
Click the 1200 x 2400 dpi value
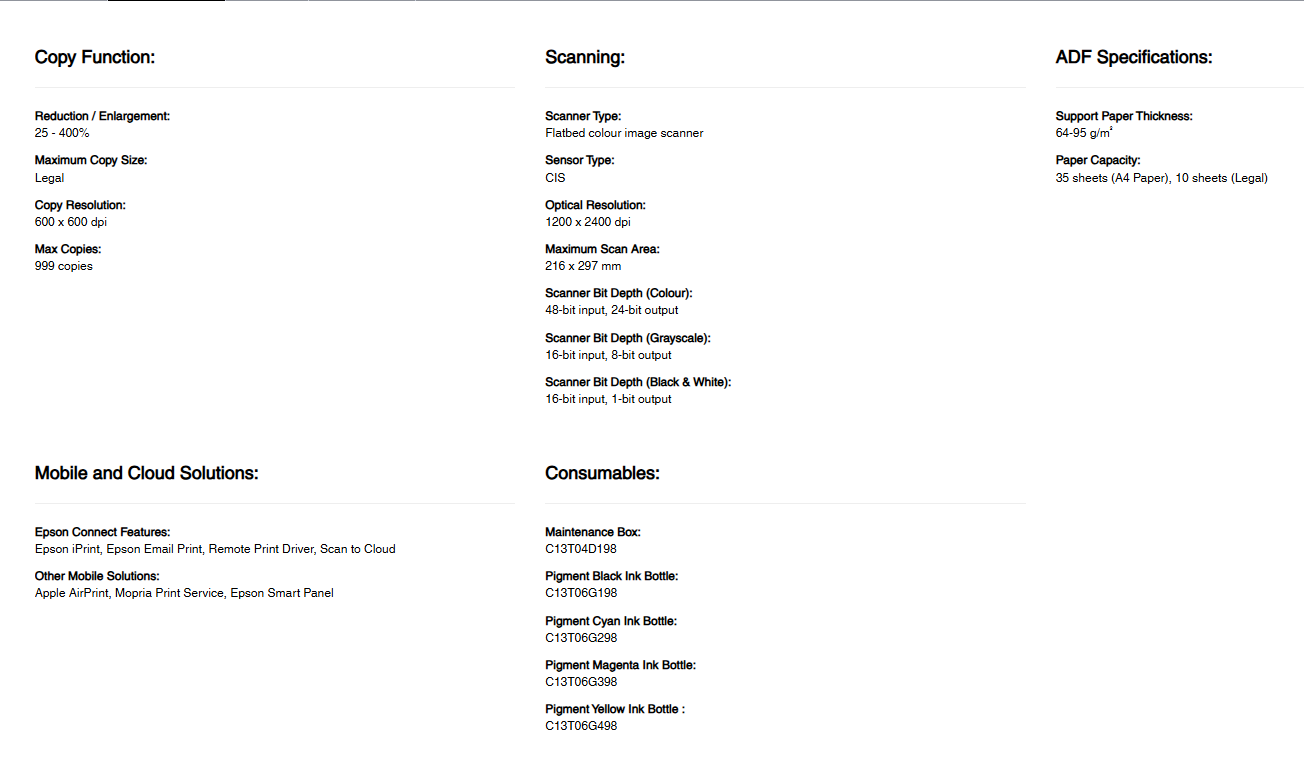coord(588,222)
